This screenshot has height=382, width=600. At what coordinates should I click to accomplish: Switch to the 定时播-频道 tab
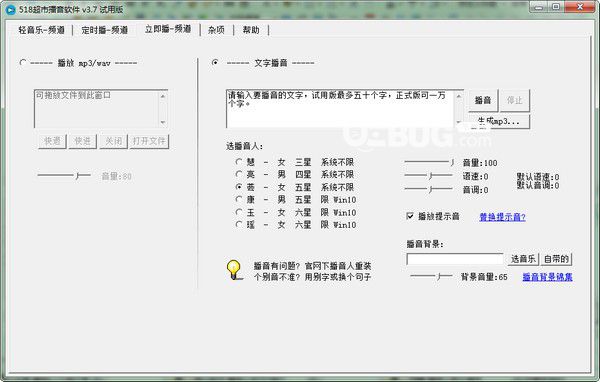(x=104, y=30)
